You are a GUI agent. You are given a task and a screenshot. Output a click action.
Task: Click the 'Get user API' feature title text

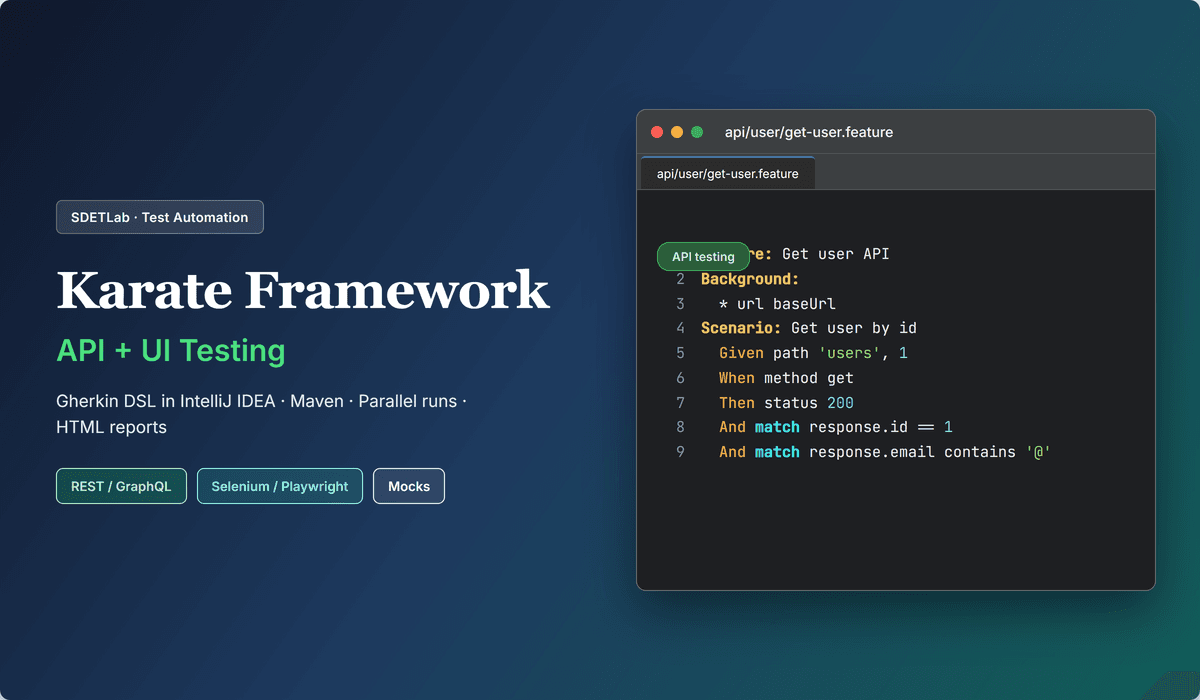click(836, 254)
